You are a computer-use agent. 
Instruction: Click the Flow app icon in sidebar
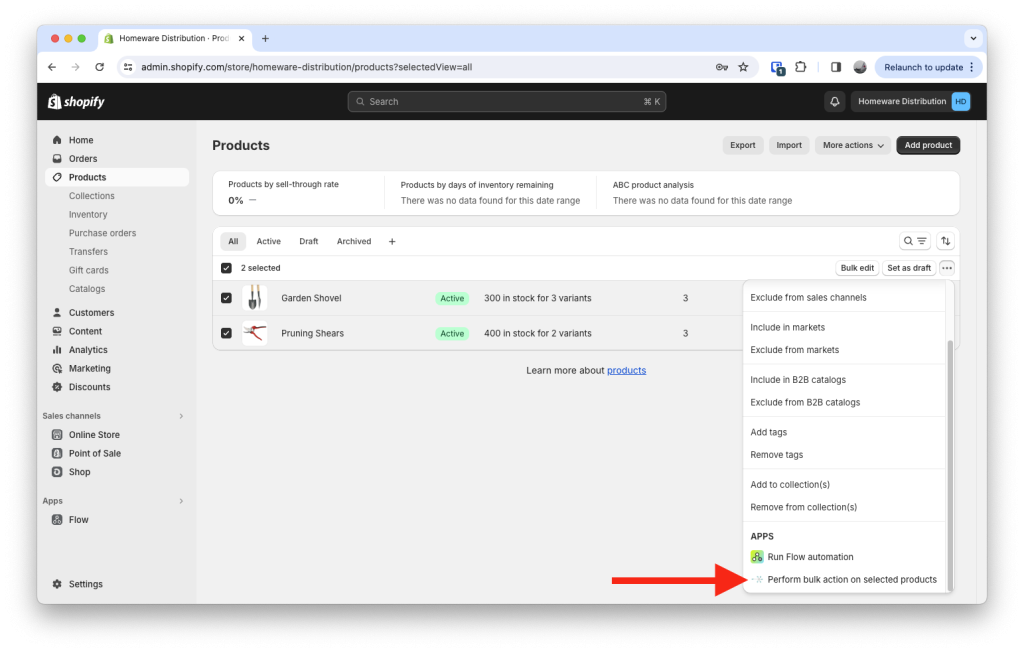point(57,520)
